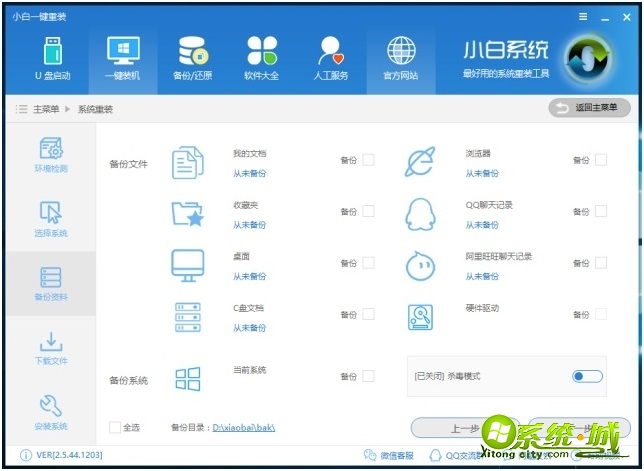644x471 pixels.
Task: Click 从未备份 status under 浏览器
Action: point(482,173)
